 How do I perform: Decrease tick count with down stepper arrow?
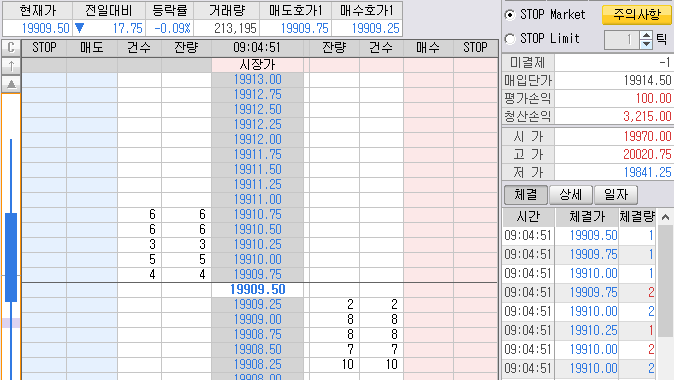click(x=646, y=44)
